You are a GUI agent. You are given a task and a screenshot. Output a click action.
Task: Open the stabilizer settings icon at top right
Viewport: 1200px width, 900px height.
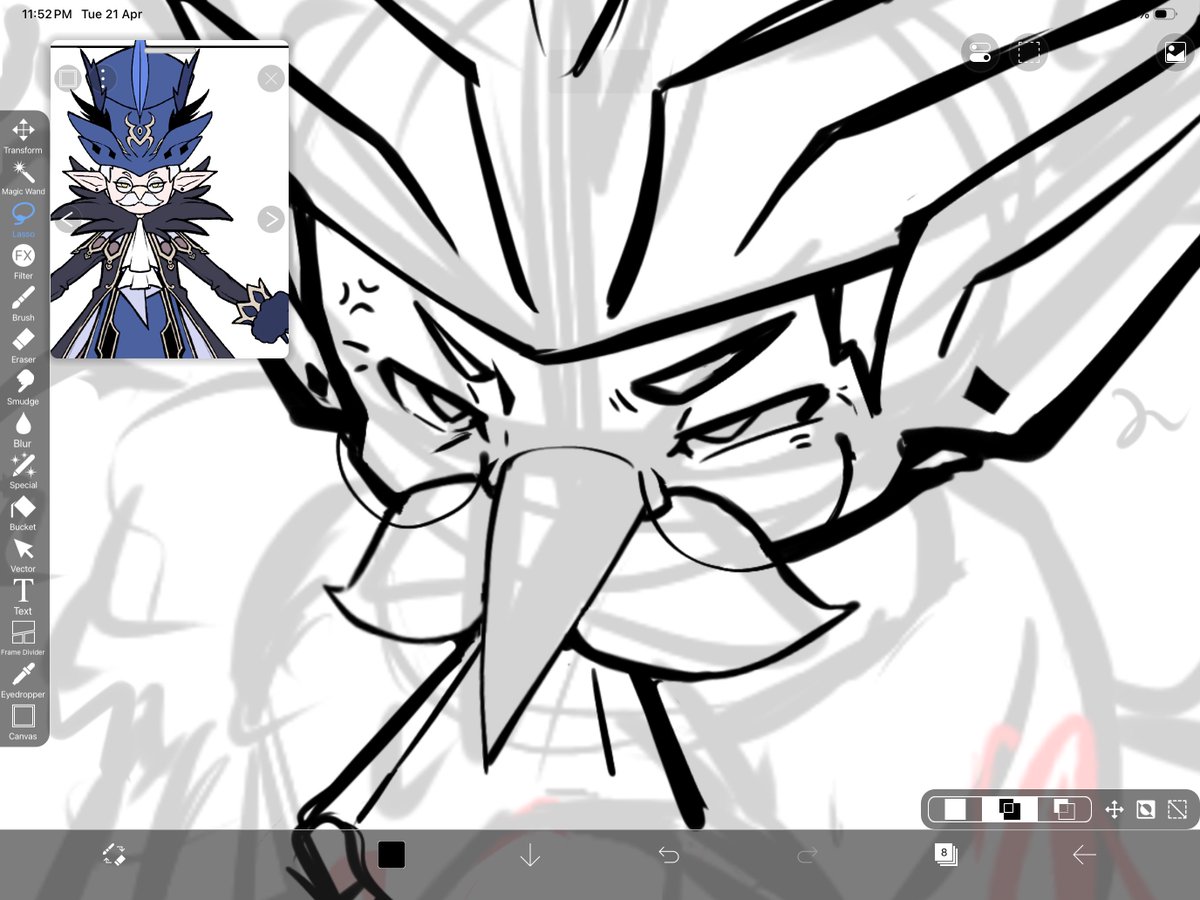(x=980, y=52)
